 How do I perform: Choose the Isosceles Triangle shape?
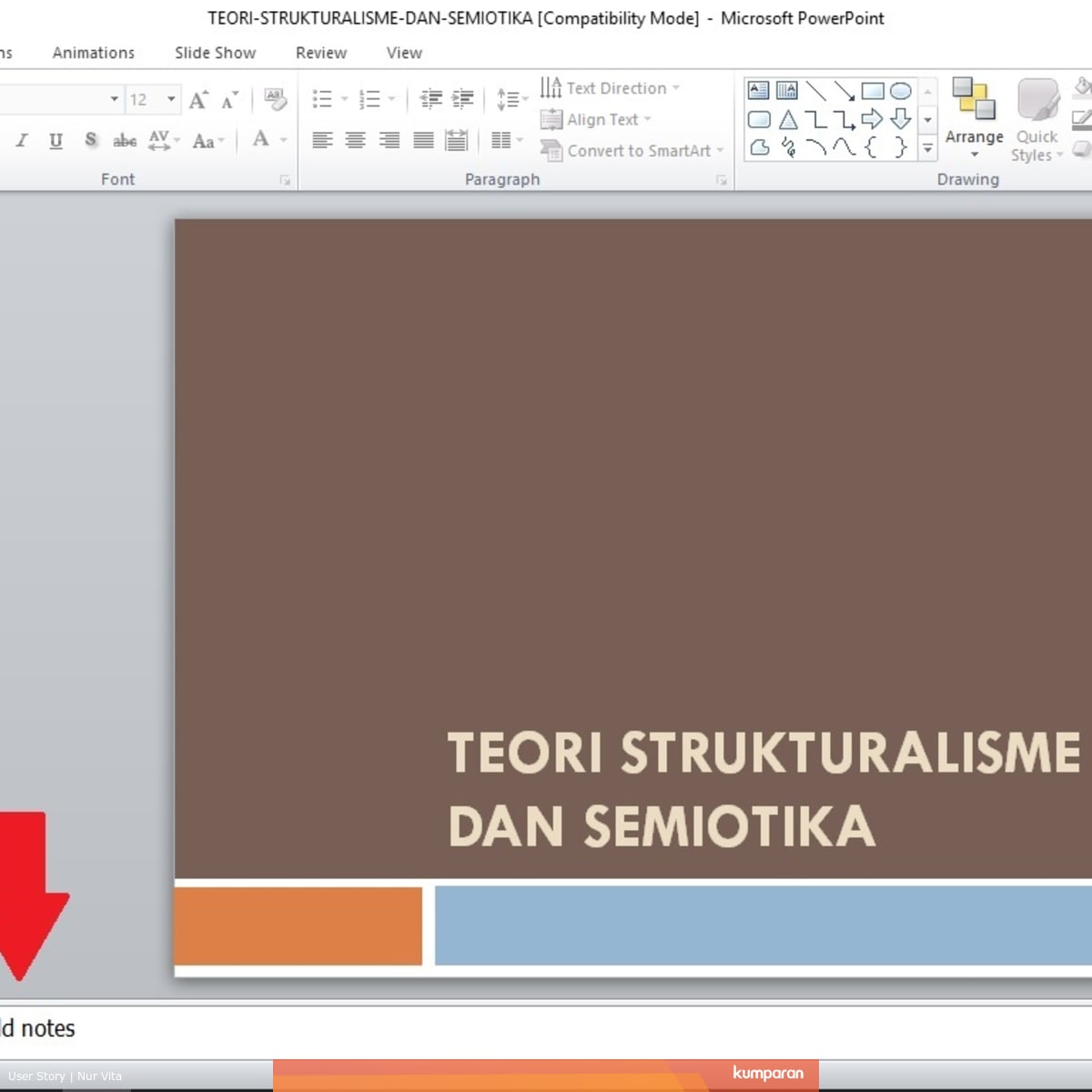click(x=788, y=119)
